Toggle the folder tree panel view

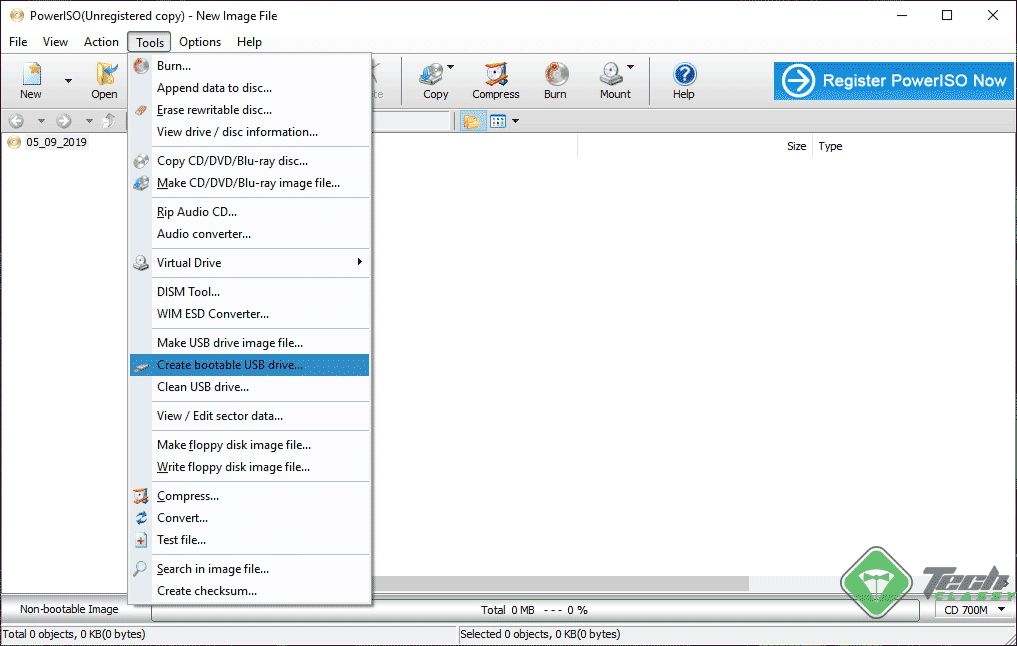471,120
